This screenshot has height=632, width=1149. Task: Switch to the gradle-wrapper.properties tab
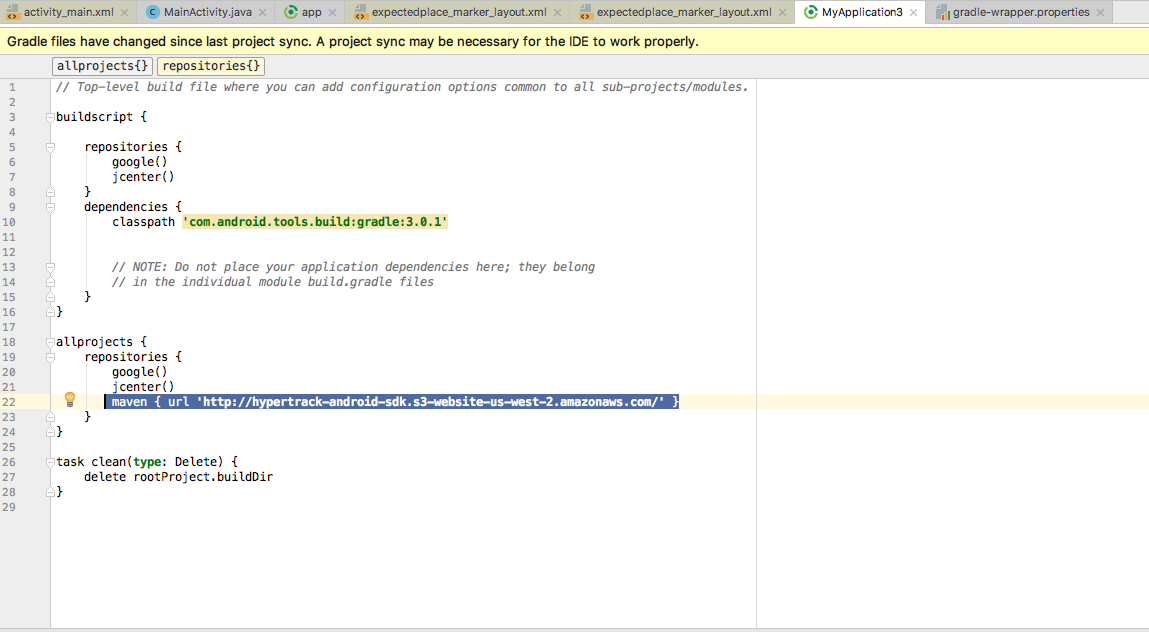coord(1017,13)
